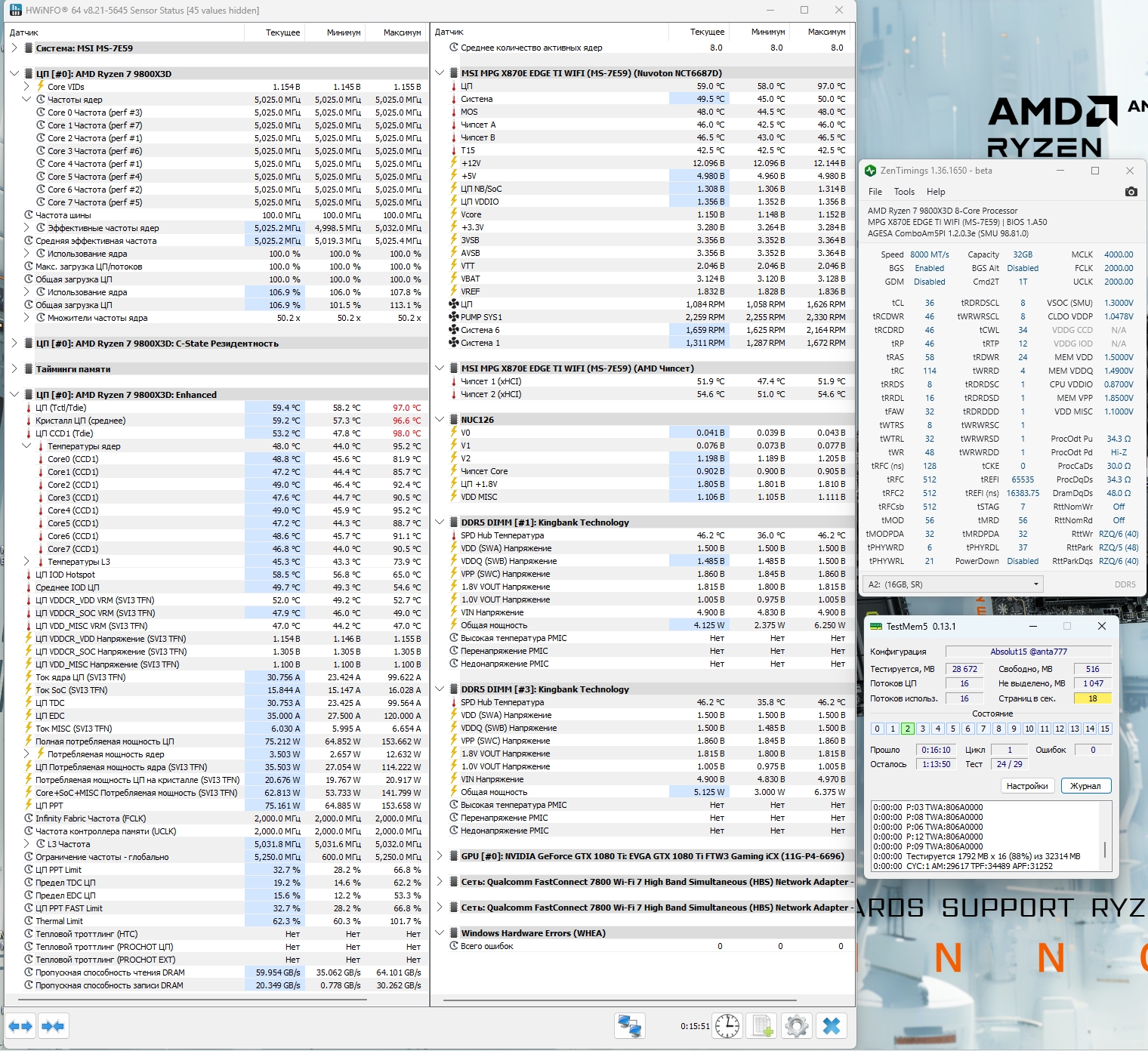This screenshot has width=1148, height=1051.
Task: Expand the GPU [#0] NVIDIA GeForce GTX 1080 Ti group
Action: coord(440,856)
